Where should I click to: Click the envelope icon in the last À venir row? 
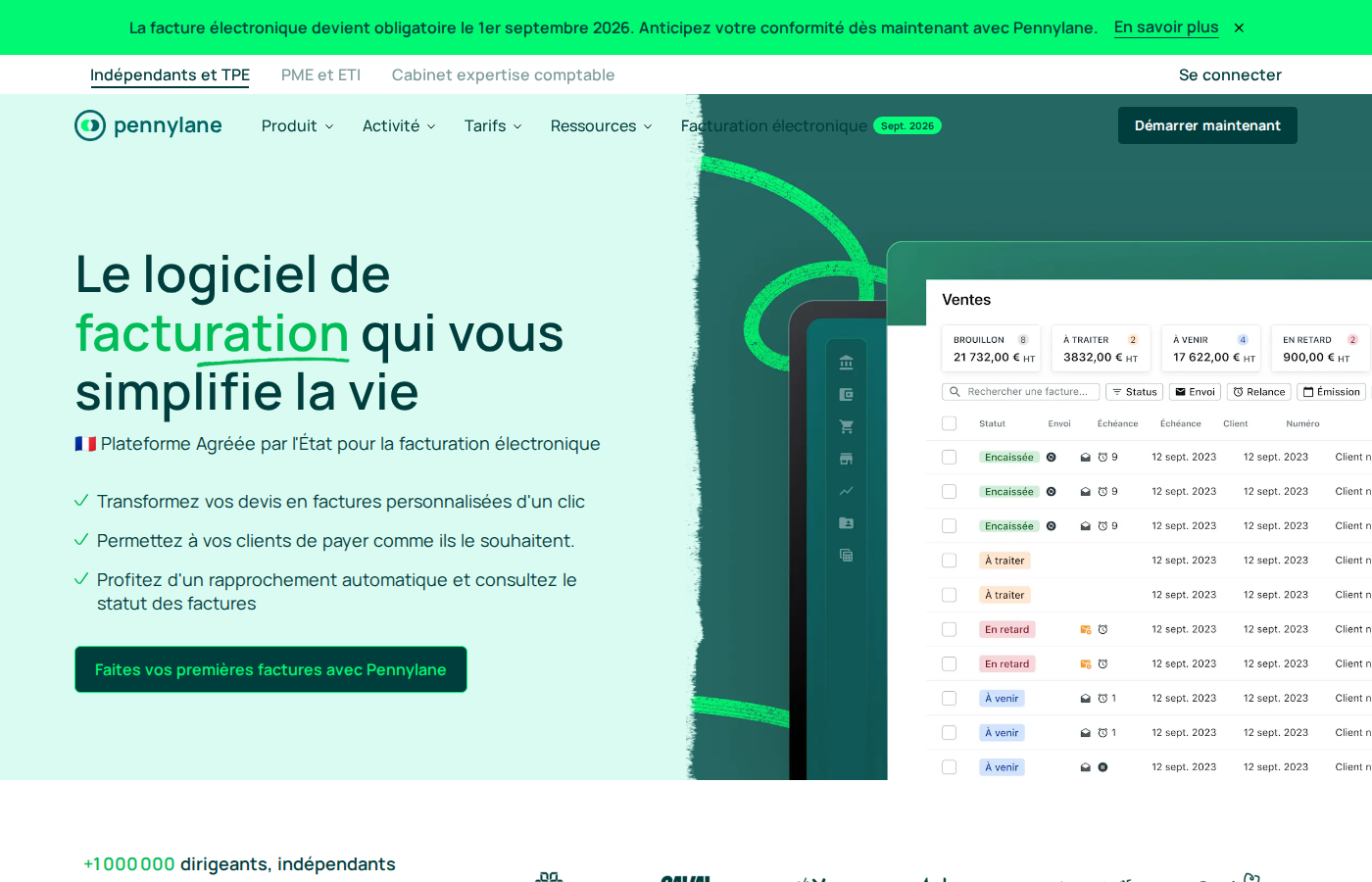[x=1085, y=767]
